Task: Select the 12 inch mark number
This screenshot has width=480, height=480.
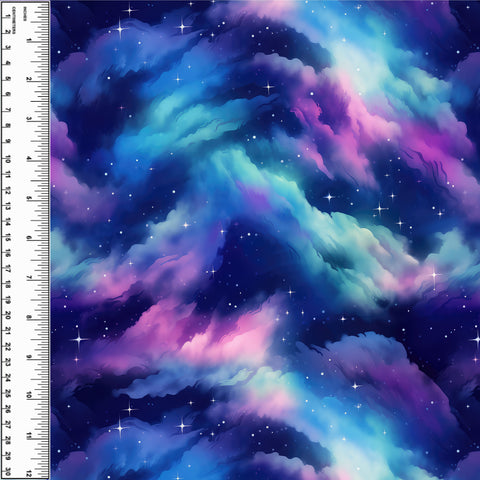Action: (x=29, y=473)
